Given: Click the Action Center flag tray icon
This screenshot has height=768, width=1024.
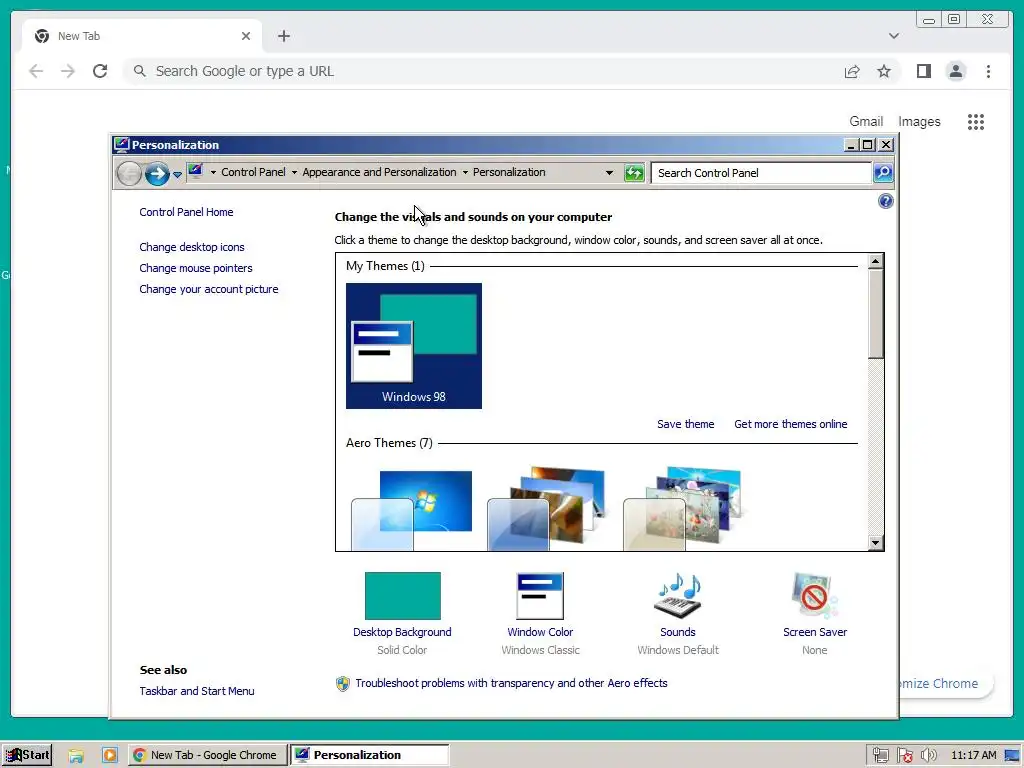Looking at the screenshot, I should pyautogui.click(x=904, y=756).
